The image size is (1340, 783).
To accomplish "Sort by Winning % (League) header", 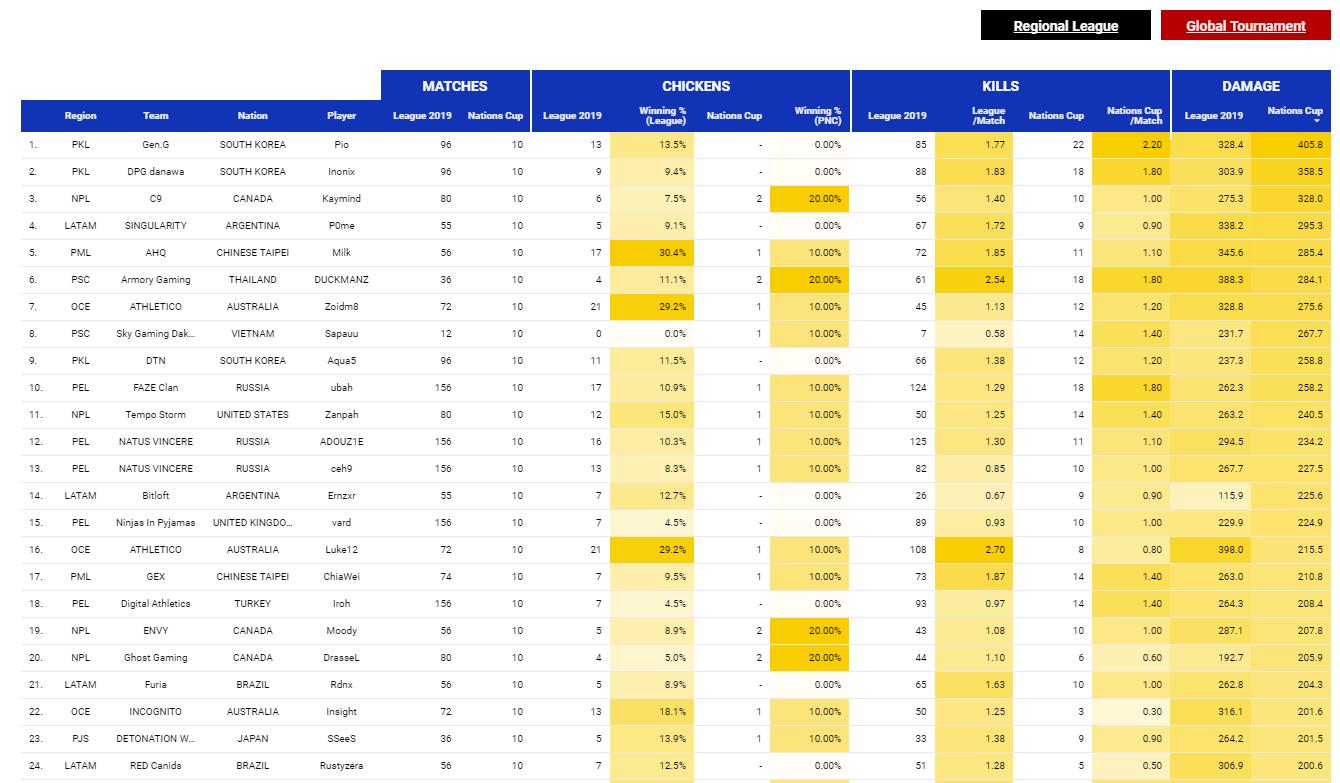I will pos(662,116).
